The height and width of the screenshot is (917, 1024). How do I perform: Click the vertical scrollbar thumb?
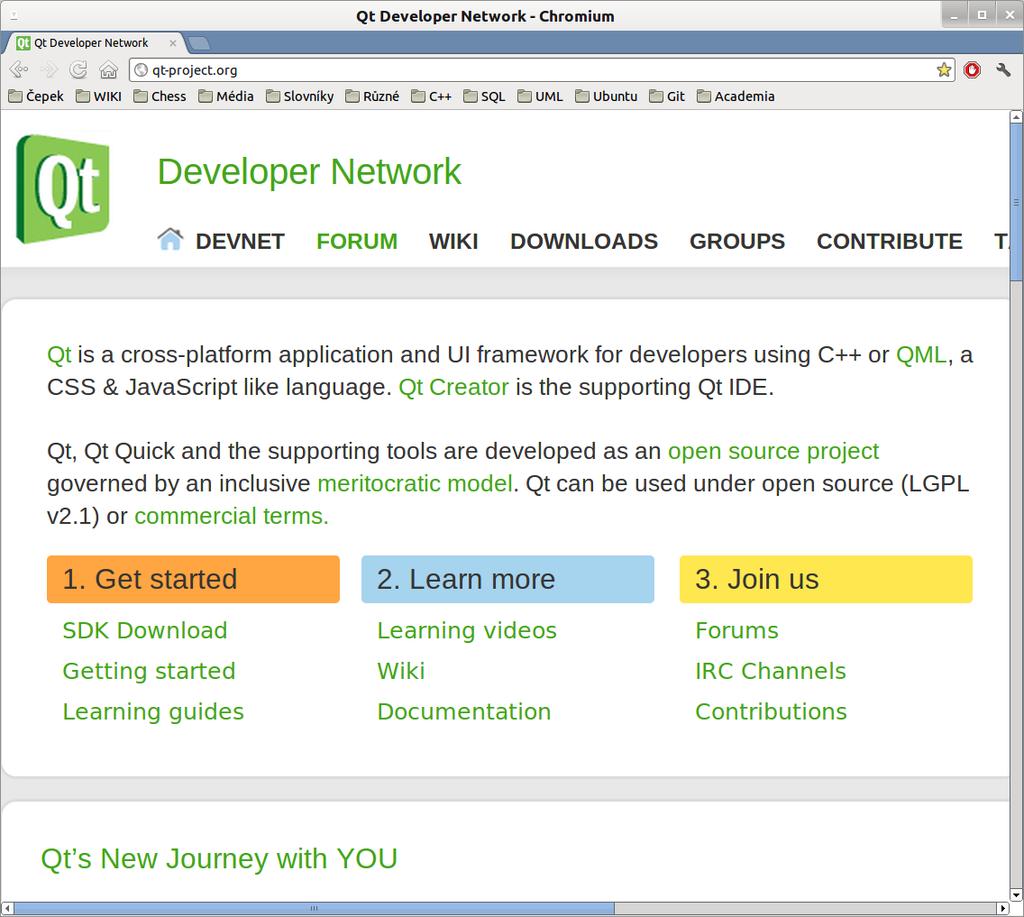(1016, 202)
